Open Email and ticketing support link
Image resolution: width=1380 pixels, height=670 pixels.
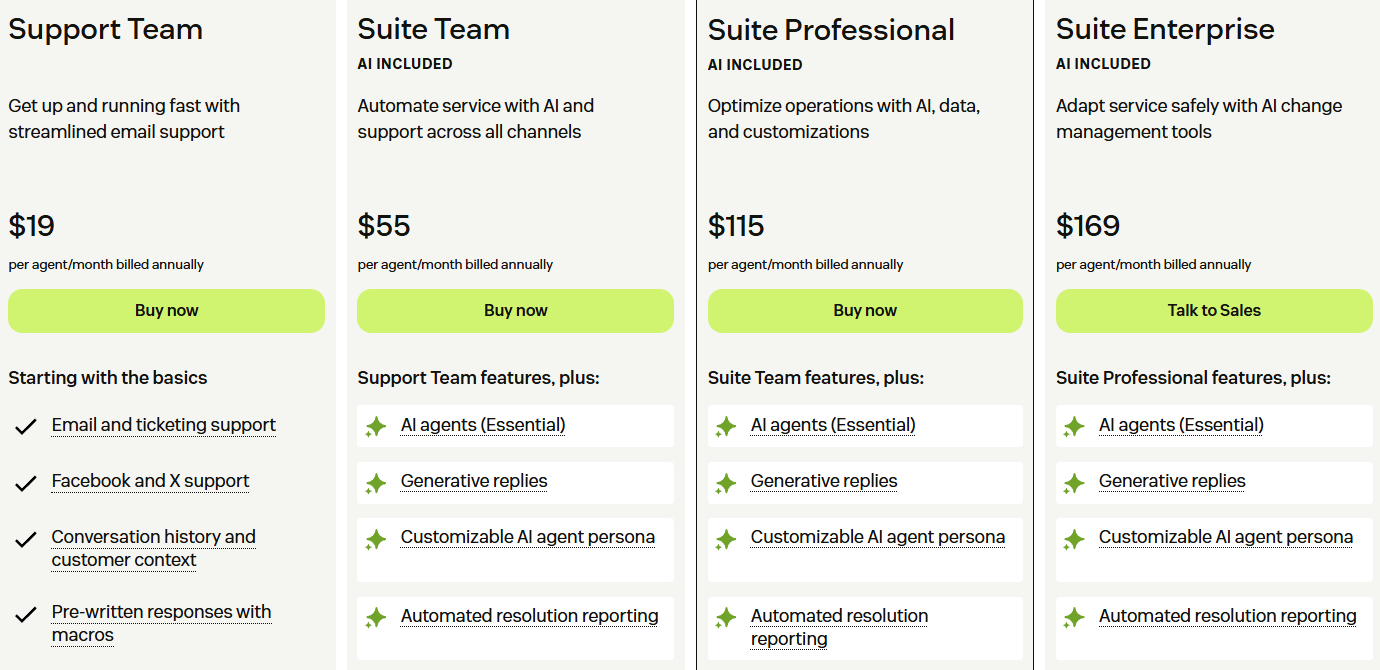click(164, 425)
